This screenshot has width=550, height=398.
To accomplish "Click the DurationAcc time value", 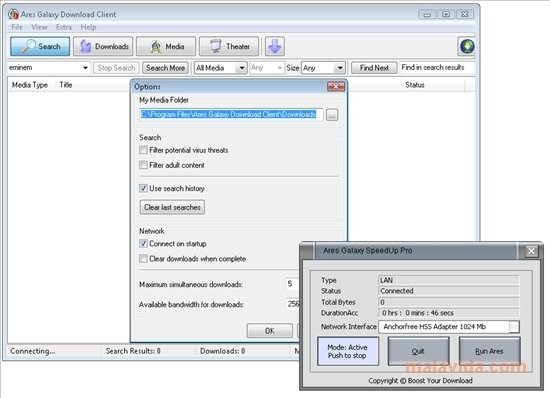I will point(449,313).
